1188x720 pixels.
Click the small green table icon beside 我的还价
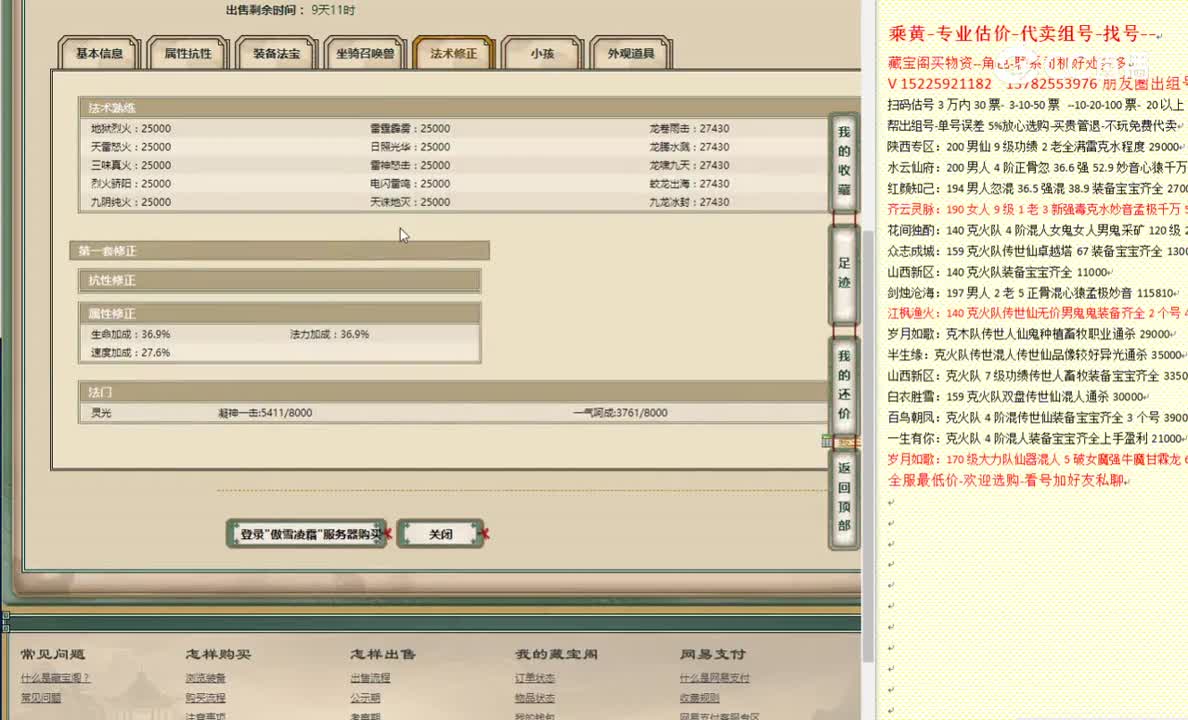click(826, 441)
